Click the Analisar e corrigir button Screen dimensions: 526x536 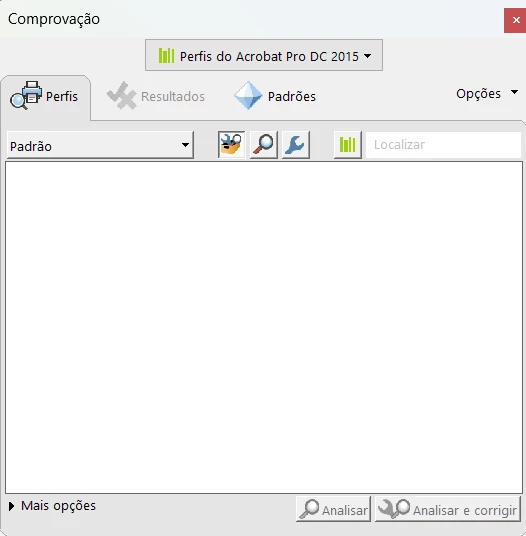(448, 509)
